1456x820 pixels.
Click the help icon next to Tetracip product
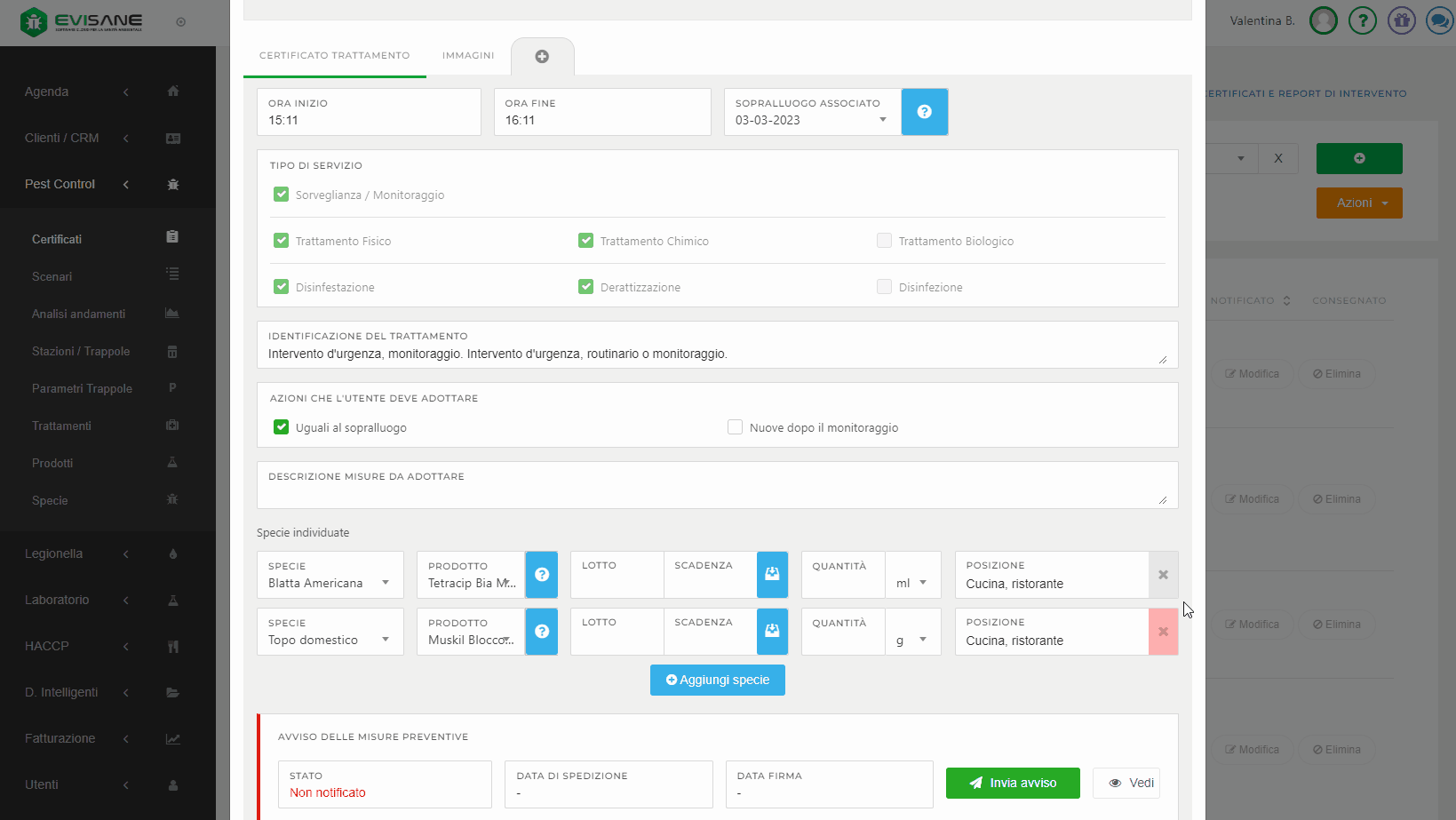point(542,575)
